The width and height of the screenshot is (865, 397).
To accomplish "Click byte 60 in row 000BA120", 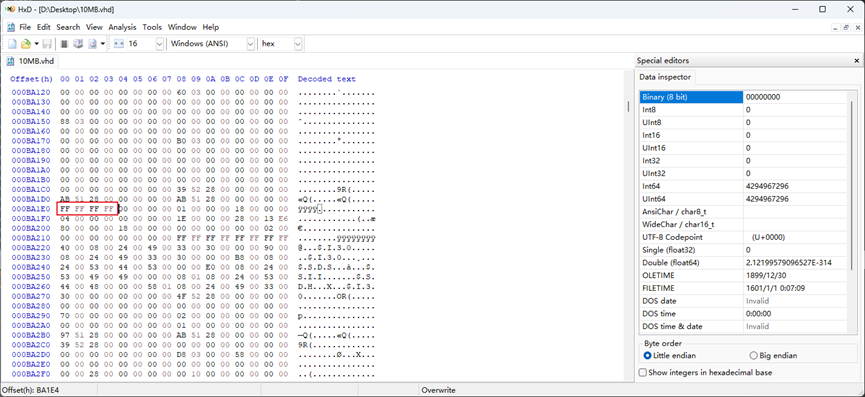I will coord(181,93).
